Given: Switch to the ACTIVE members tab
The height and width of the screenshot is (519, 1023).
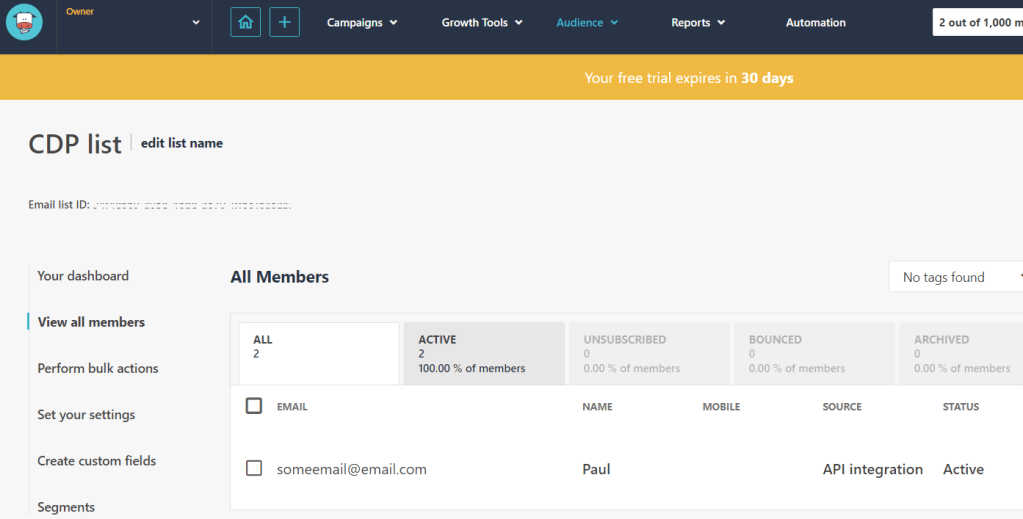Looking at the screenshot, I should pyautogui.click(x=483, y=353).
